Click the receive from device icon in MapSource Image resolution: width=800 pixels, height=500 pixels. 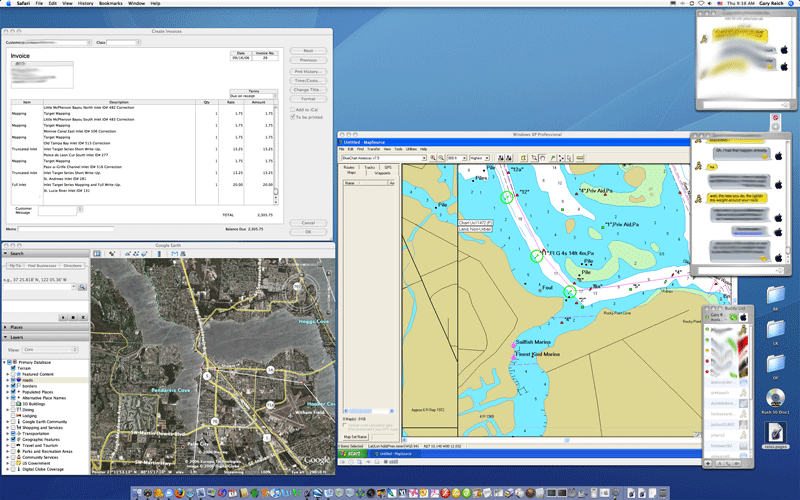point(509,158)
